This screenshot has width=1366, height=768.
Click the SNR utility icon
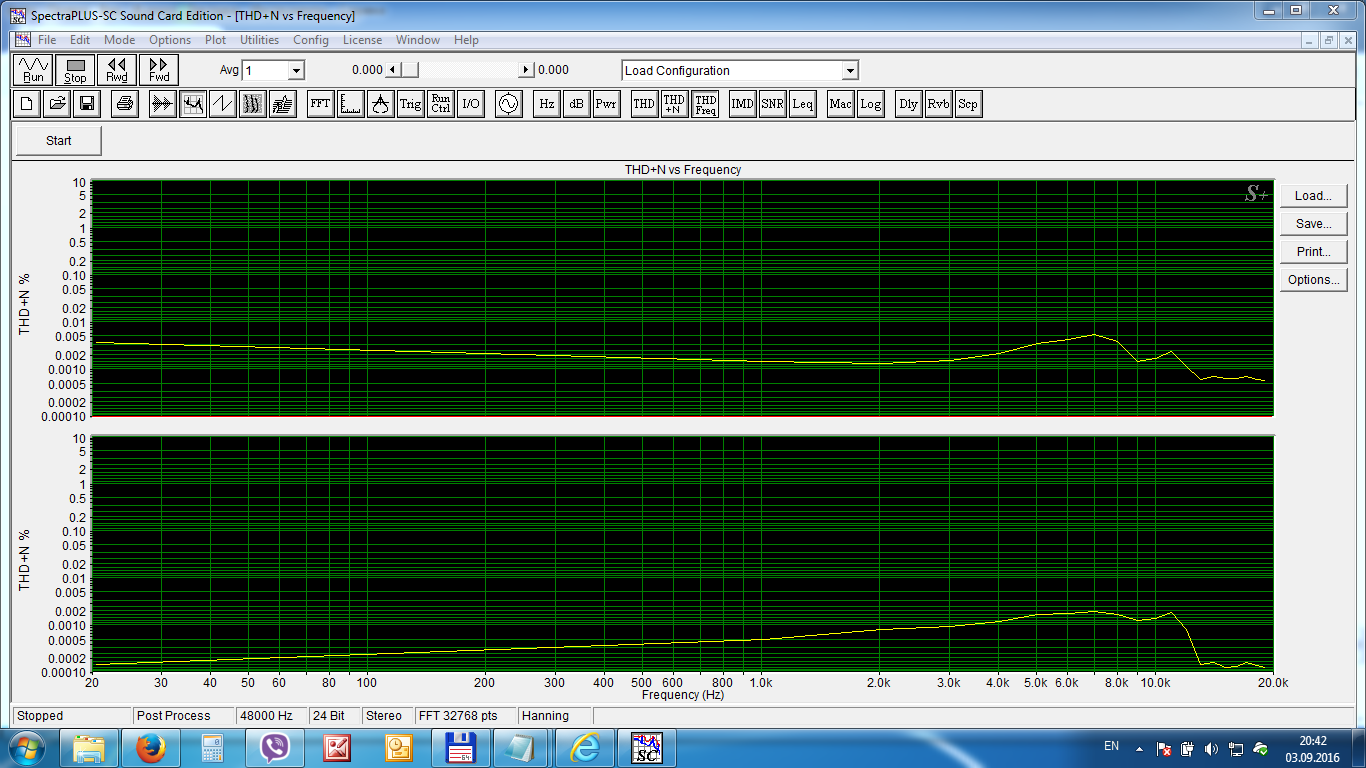[x=772, y=104]
